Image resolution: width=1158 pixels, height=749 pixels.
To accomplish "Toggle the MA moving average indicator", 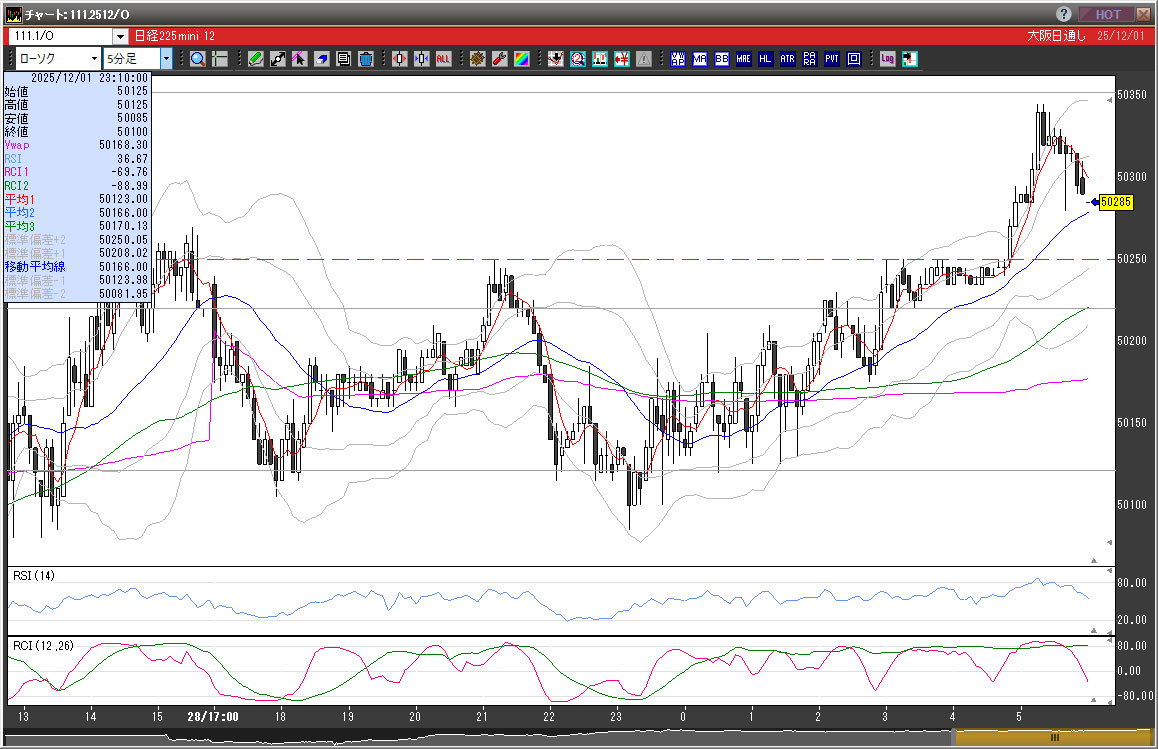I will (699, 59).
